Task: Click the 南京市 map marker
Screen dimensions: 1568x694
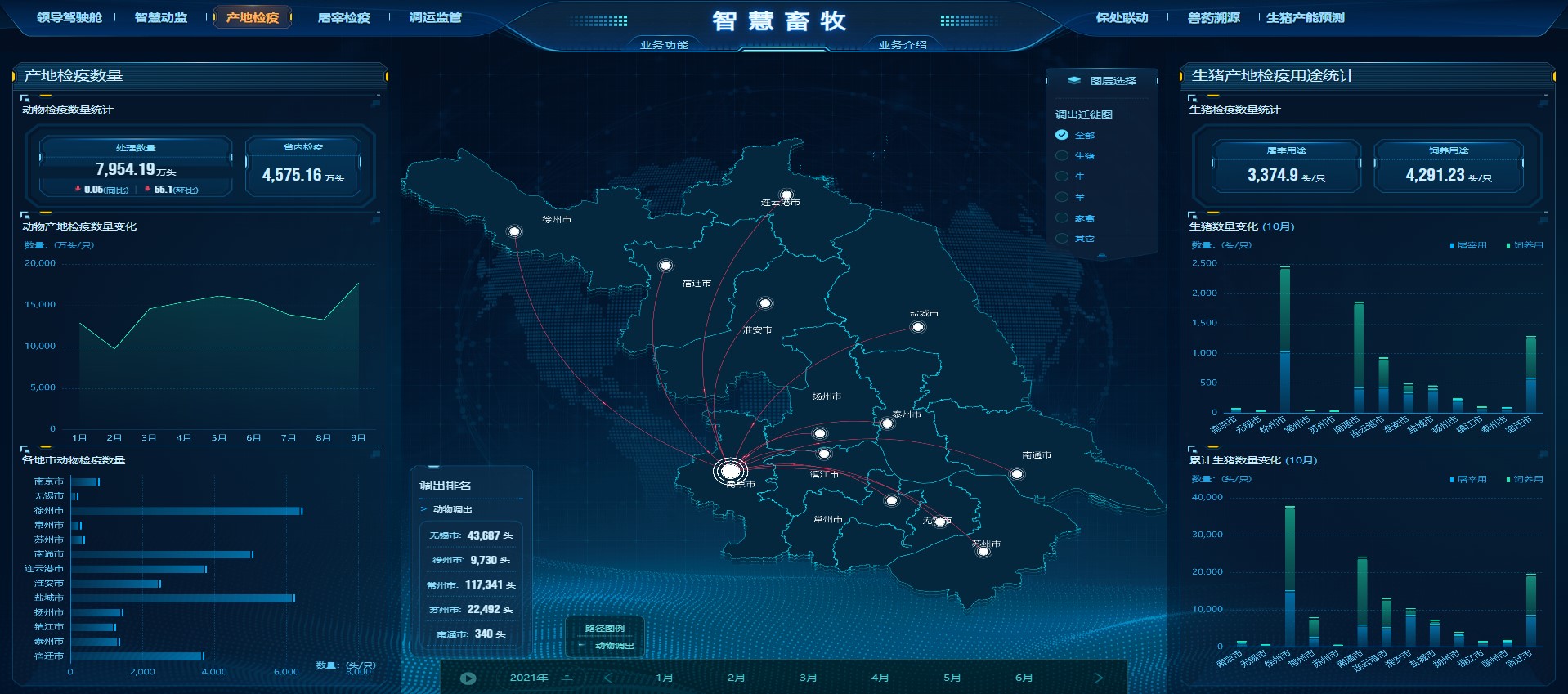Action: point(730,471)
